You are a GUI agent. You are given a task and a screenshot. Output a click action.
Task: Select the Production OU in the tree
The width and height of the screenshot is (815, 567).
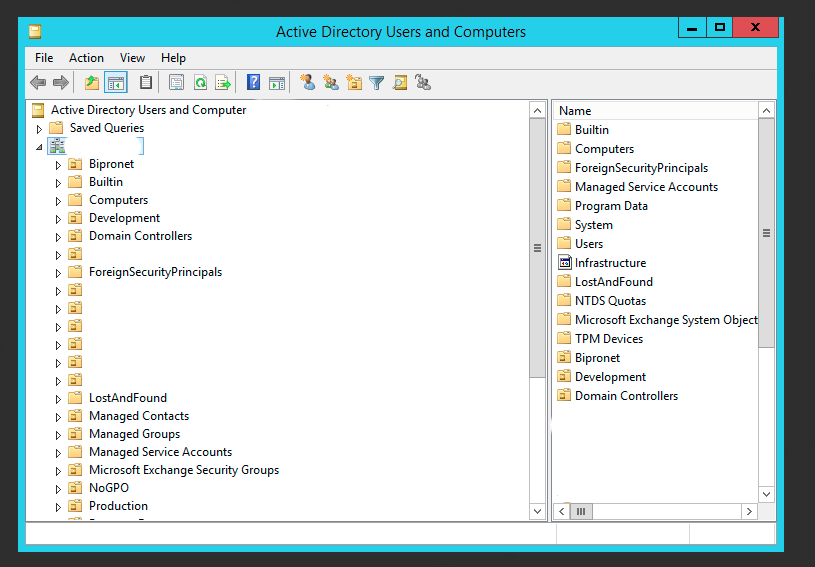coord(118,506)
